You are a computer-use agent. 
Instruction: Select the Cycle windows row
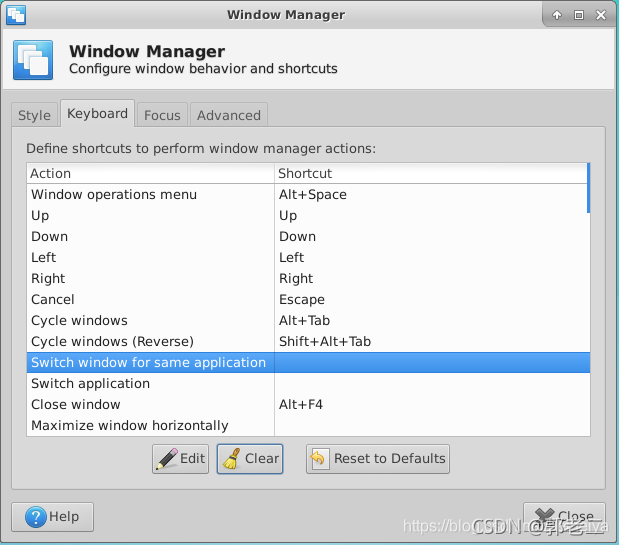[308, 320]
